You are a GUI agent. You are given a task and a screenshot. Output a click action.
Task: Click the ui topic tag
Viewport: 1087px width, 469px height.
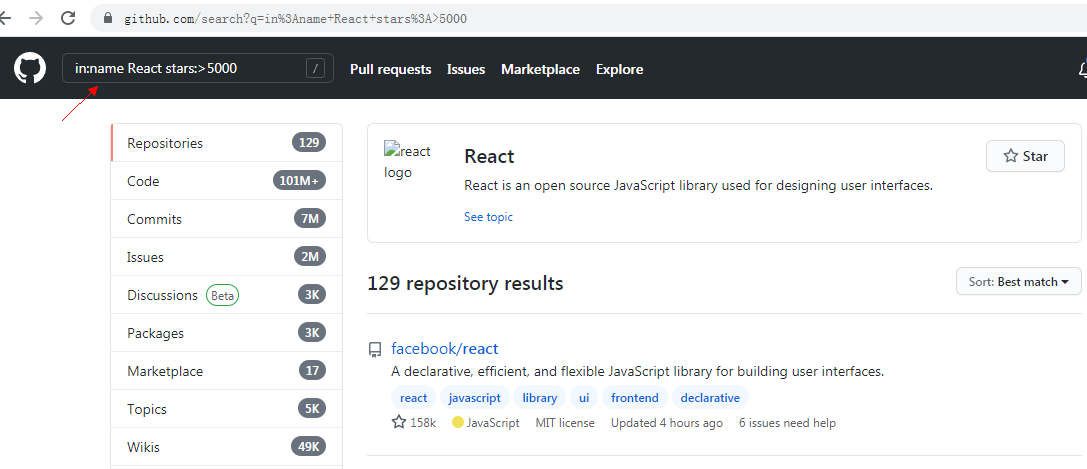point(584,398)
